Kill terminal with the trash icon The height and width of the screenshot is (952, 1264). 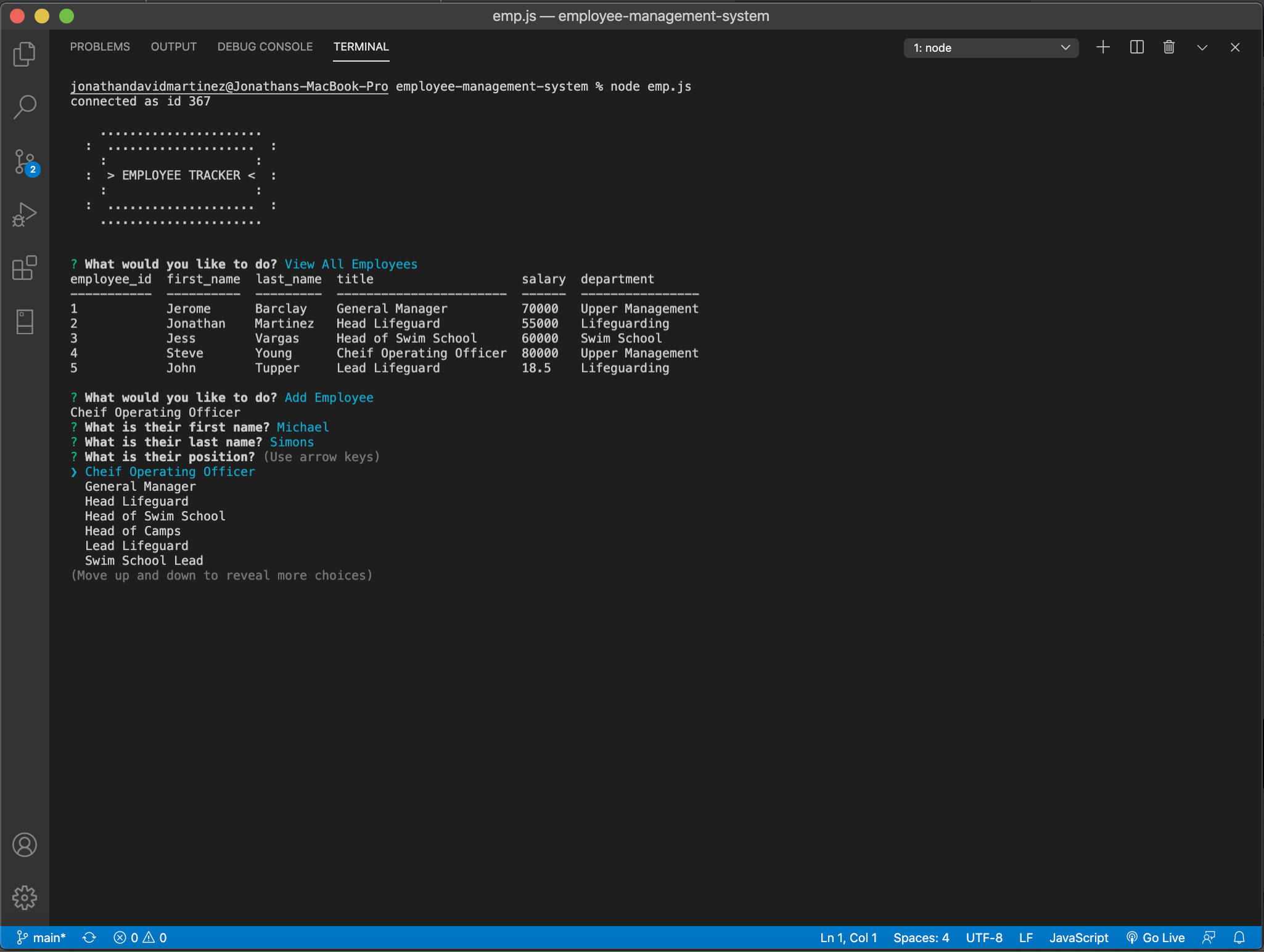click(x=1169, y=47)
